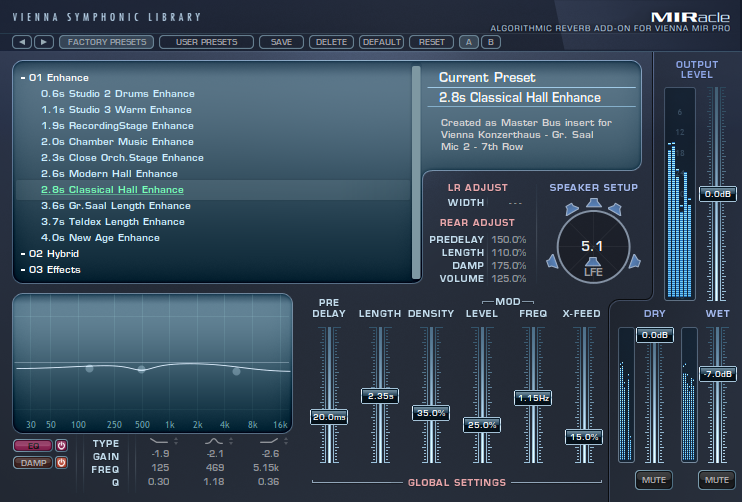The width and height of the screenshot is (742, 502).
Task: Click the rear right surround speaker icon
Action: [x=634, y=261]
